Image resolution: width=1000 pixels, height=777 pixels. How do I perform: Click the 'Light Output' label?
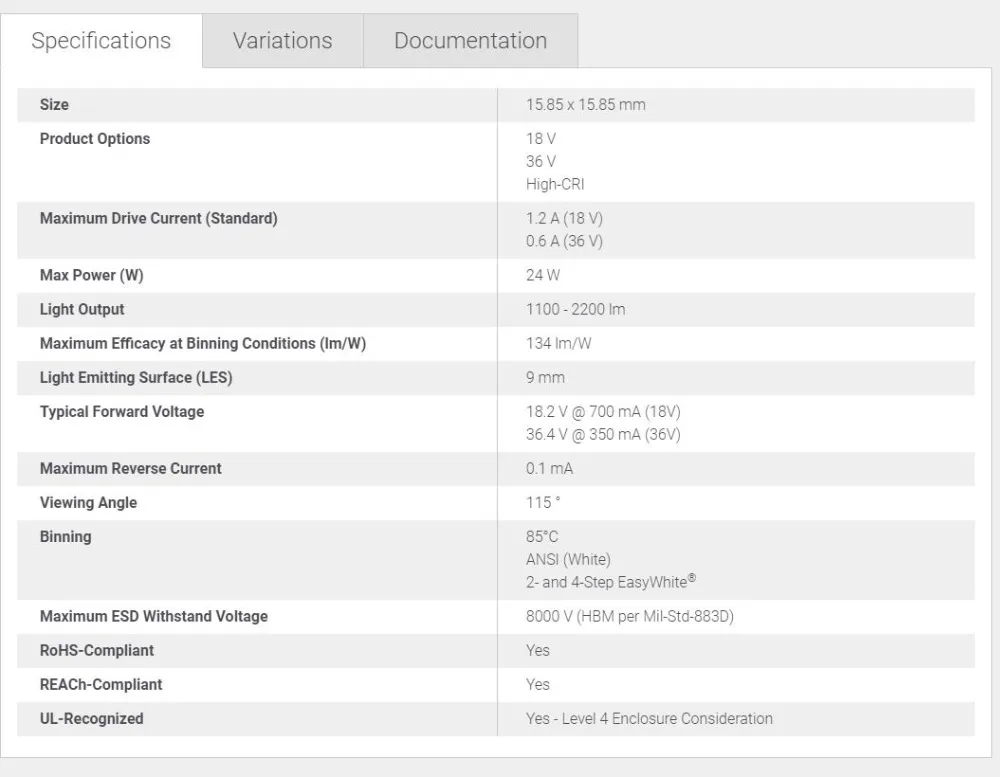tap(82, 309)
